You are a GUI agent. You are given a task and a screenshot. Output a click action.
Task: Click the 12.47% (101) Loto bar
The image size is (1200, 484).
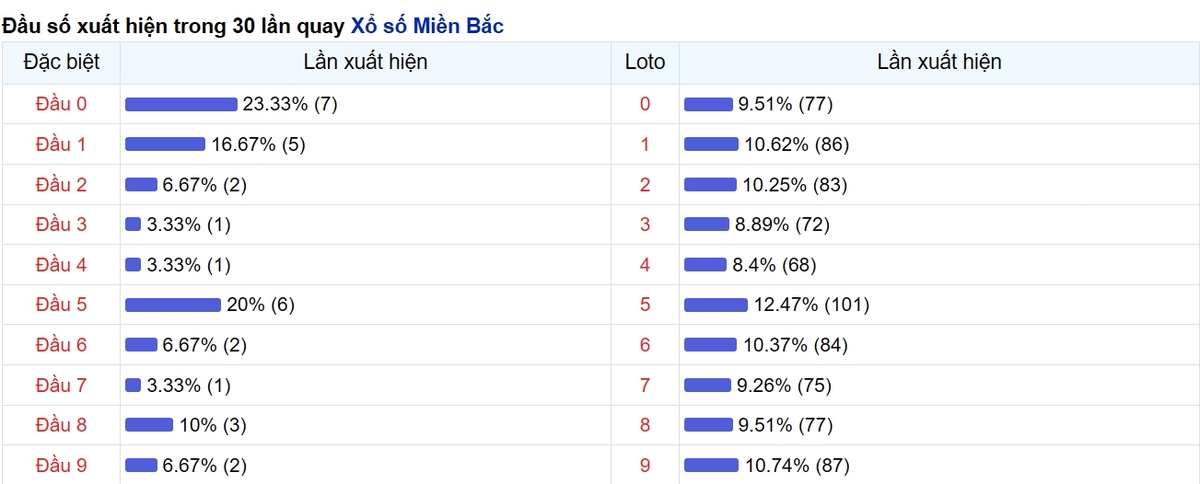(716, 305)
